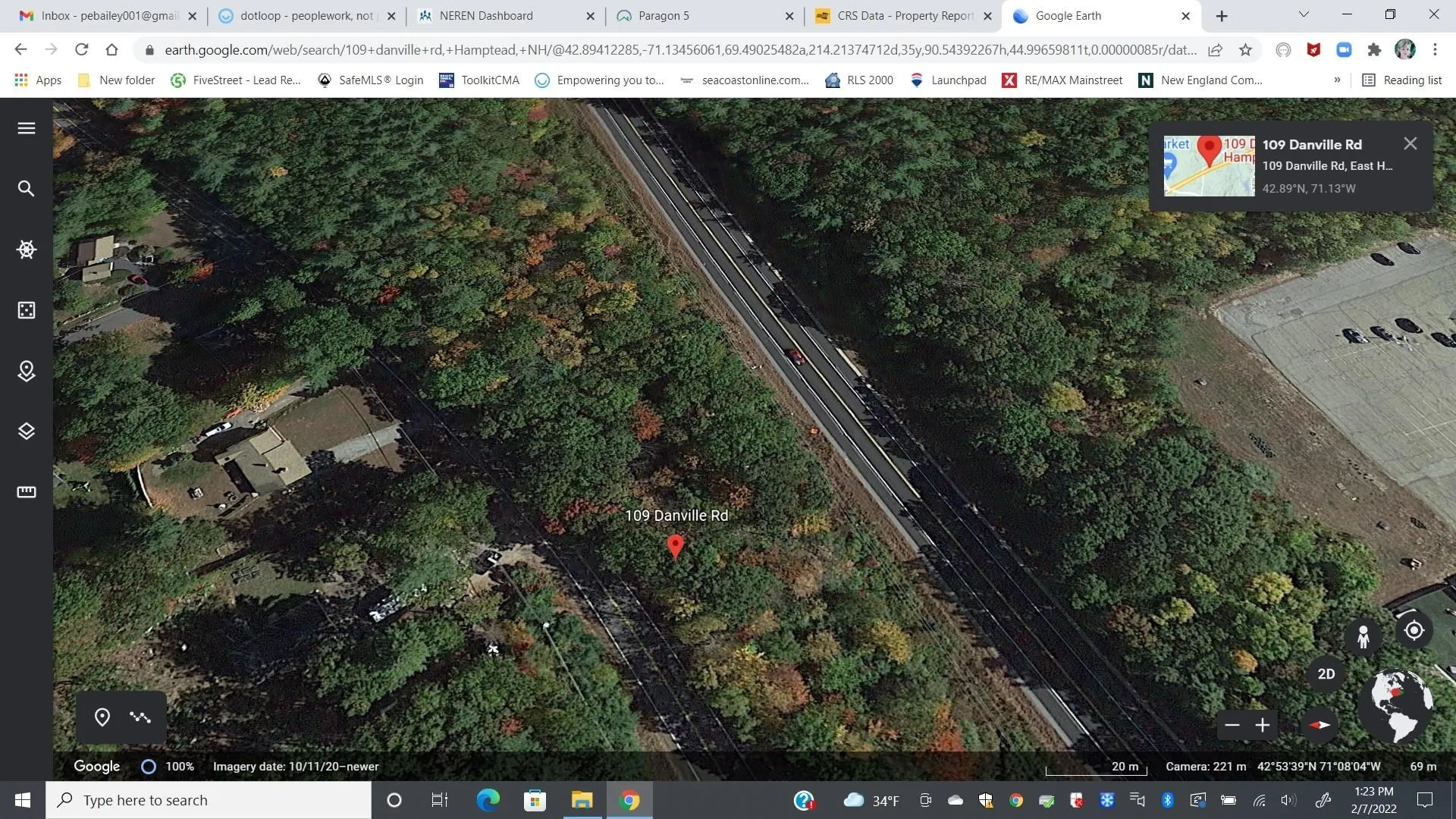Zoom in with plus button
Image resolution: width=1456 pixels, height=819 pixels.
(1263, 726)
